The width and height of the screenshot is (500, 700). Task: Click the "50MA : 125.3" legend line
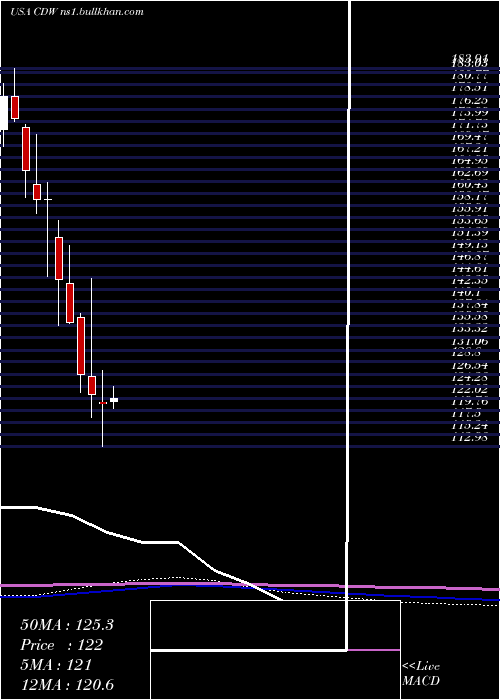click(67, 625)
